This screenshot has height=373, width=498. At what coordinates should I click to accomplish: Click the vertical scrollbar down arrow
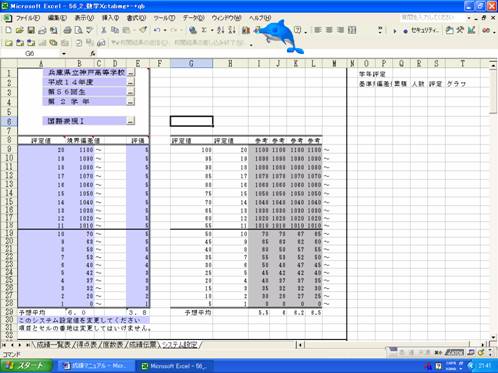[x=493, y=337]
